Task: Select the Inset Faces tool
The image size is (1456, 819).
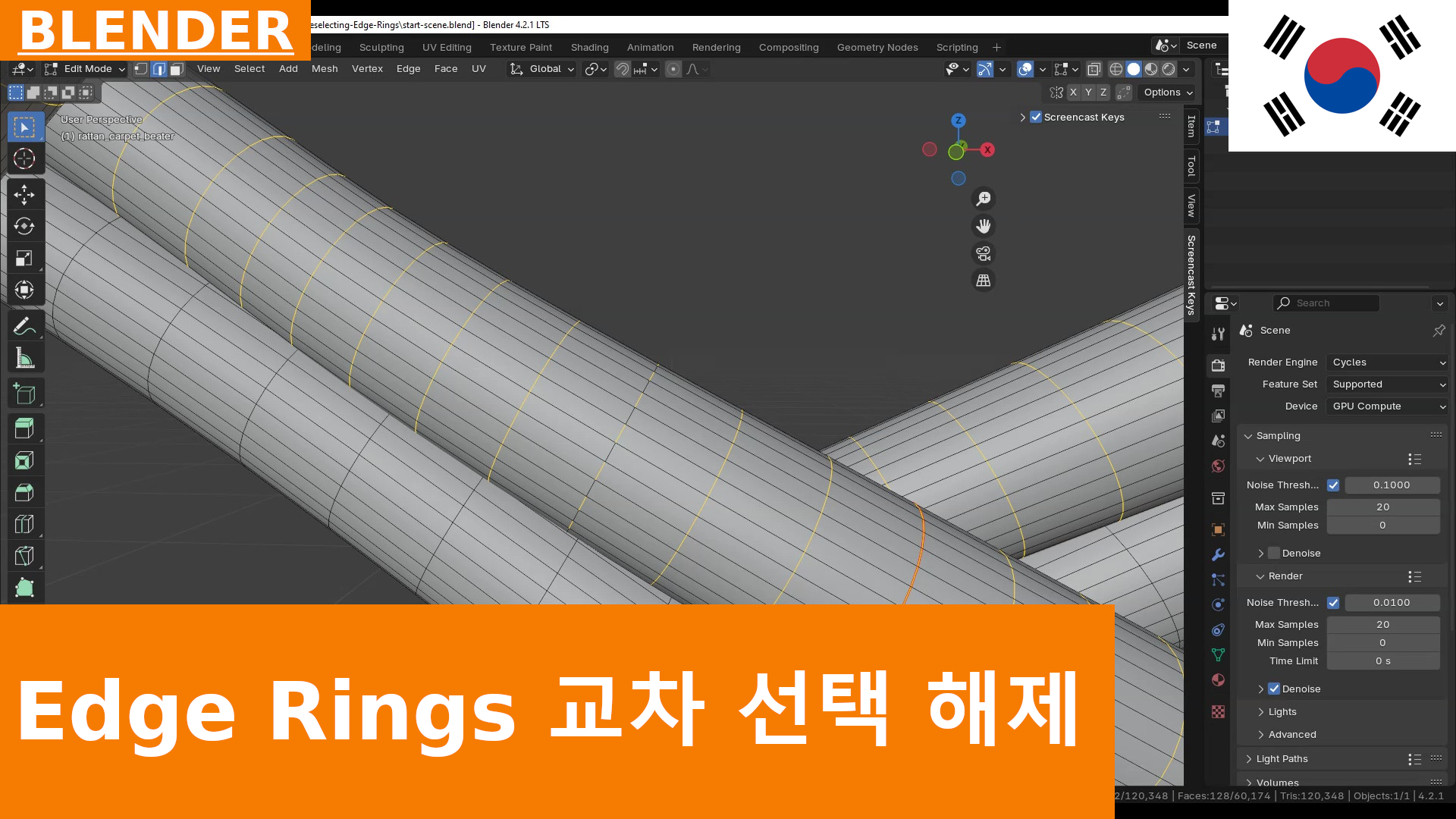Action: pos(24,460)
